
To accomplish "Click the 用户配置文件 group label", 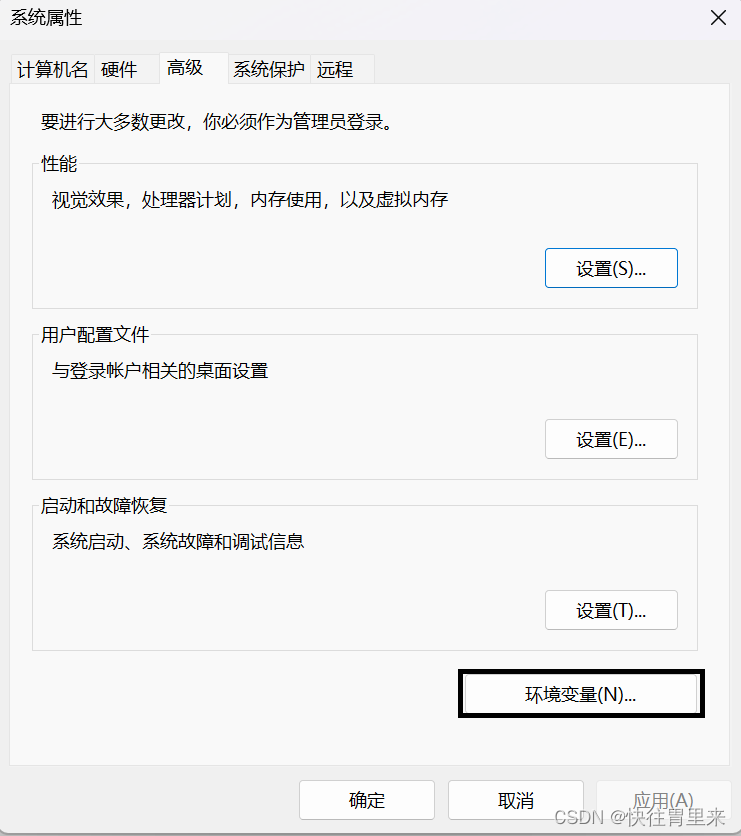I will pos(95,334).
